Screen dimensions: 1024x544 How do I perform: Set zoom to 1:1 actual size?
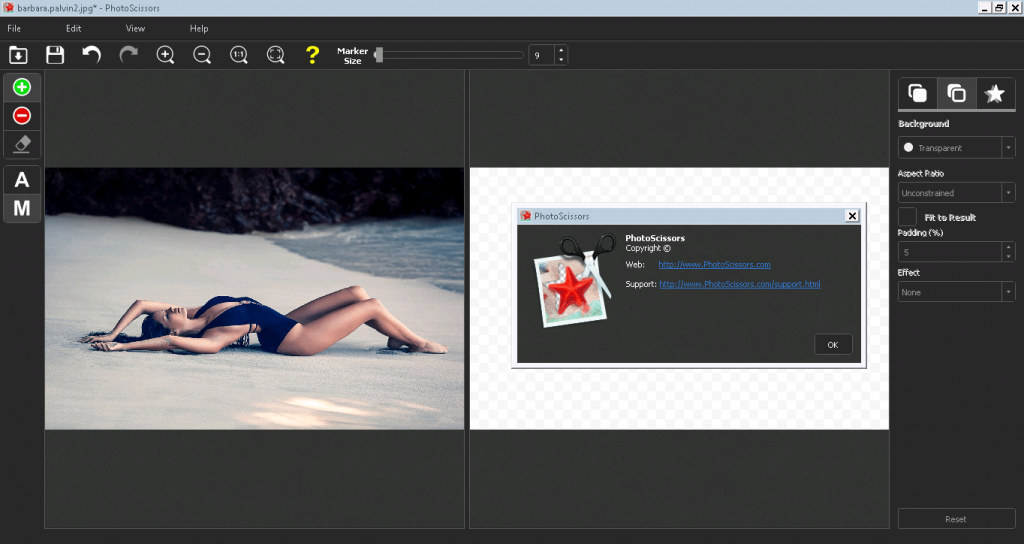click(x=239, y=55)
